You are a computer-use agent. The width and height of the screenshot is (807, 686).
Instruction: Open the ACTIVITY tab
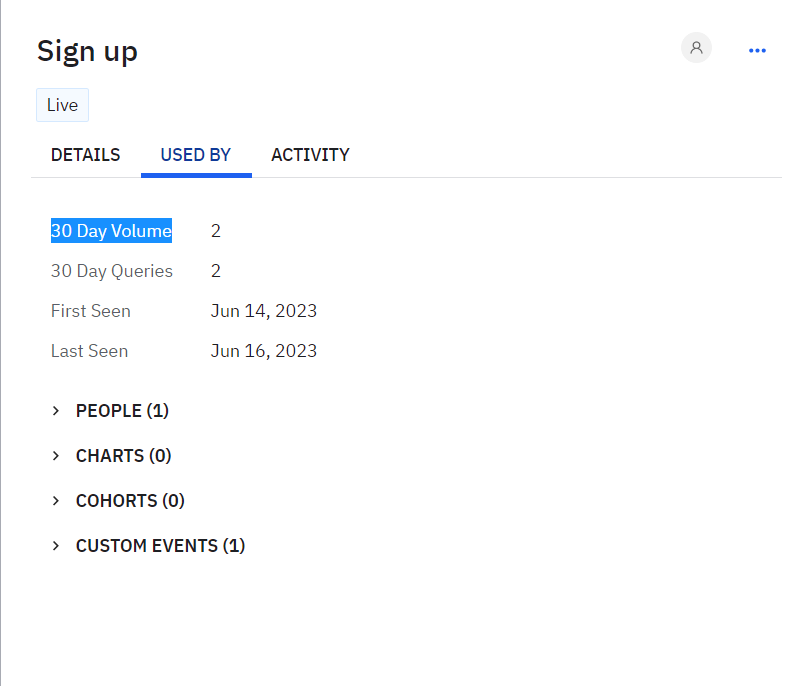click(310, 155)
